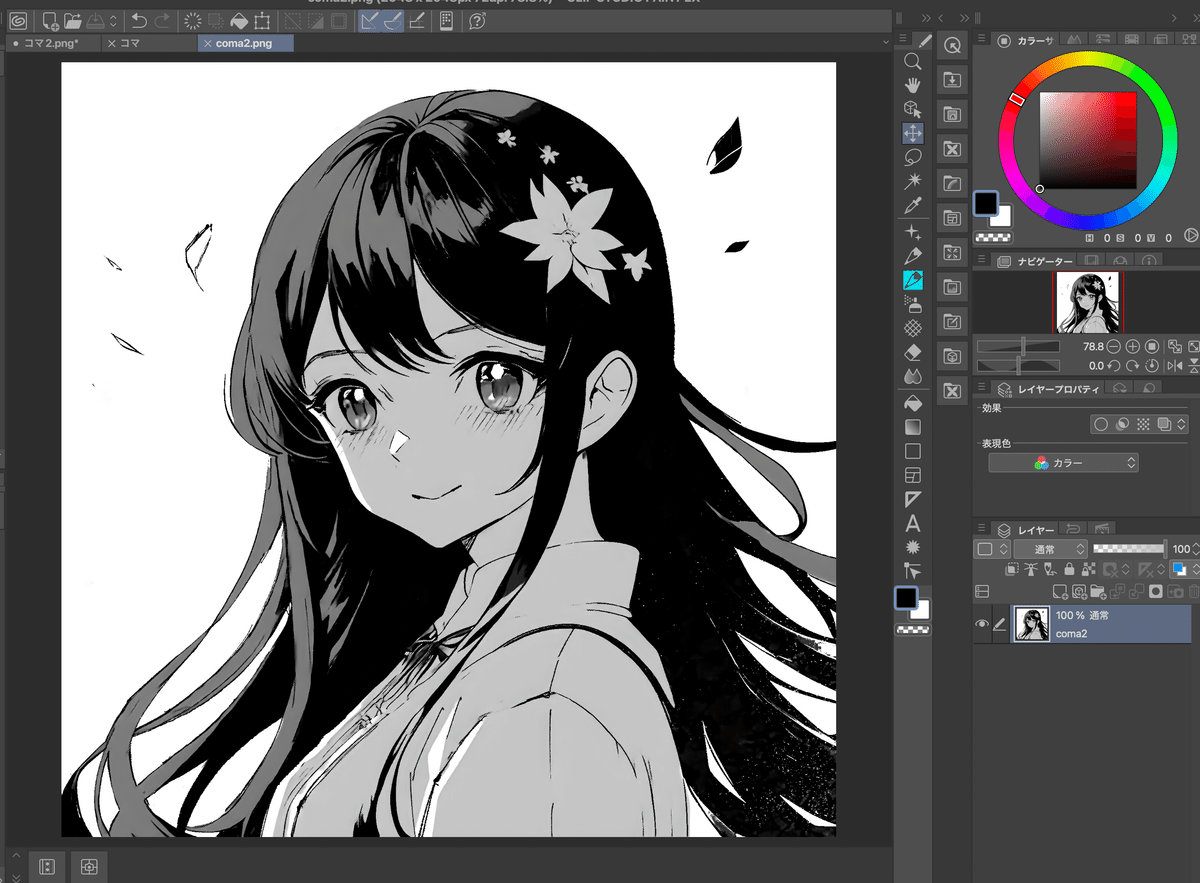Select the Auto select magic wand tool
The width and height of the screenshot is (1200, 883).
point(912,181)
